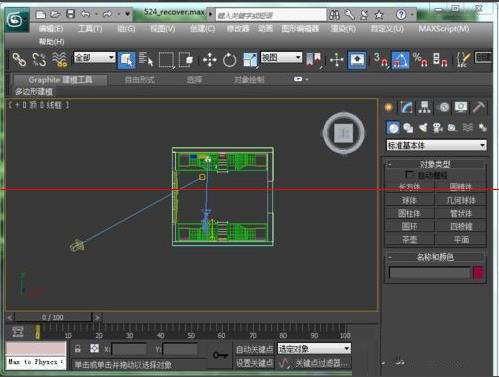Click the Open file folder icon
Screen dimensions: 499x377
[x=55, y=14]
